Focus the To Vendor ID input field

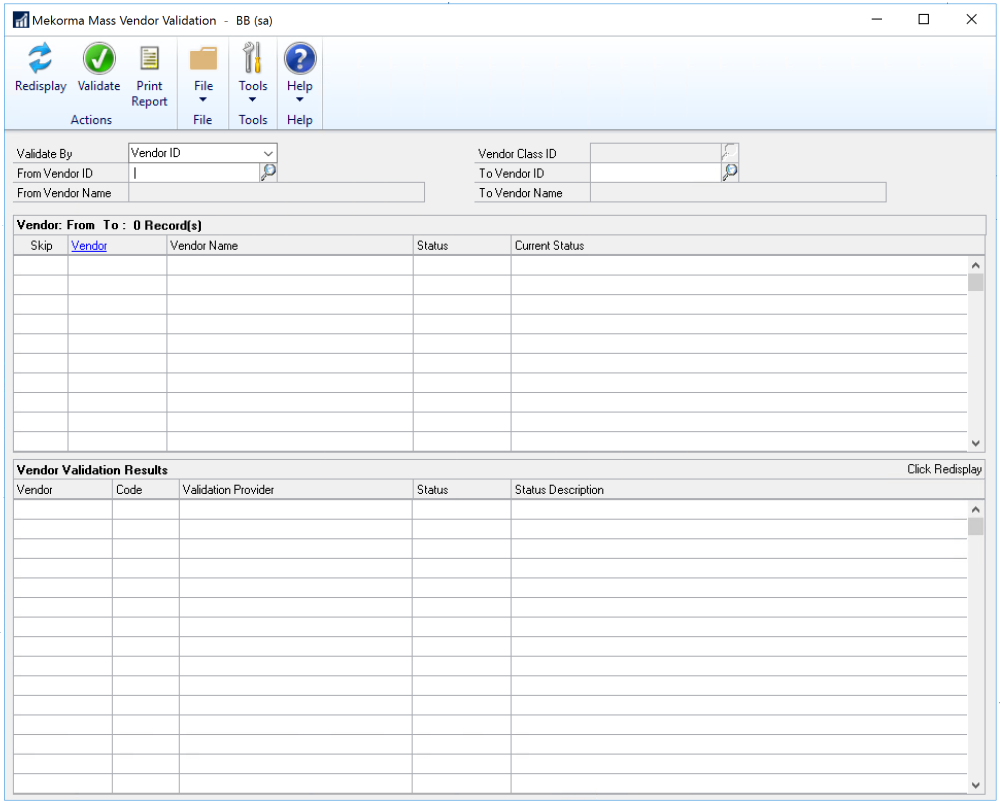coord(656,173)
